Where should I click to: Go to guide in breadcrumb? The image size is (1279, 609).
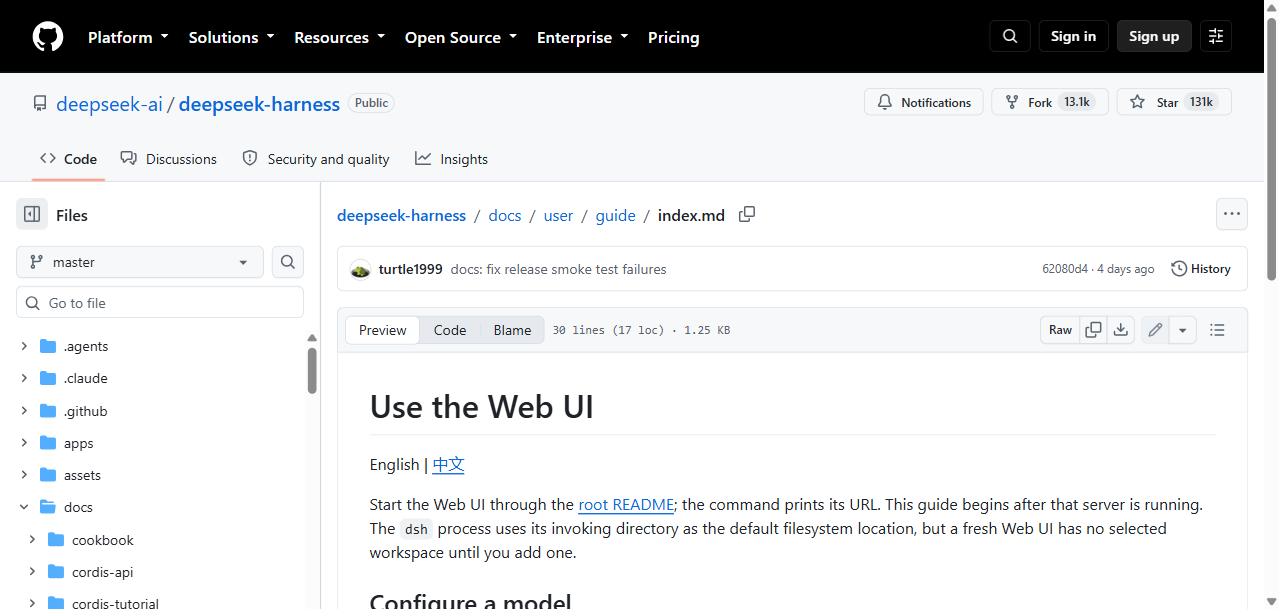[x=616, y=215]
